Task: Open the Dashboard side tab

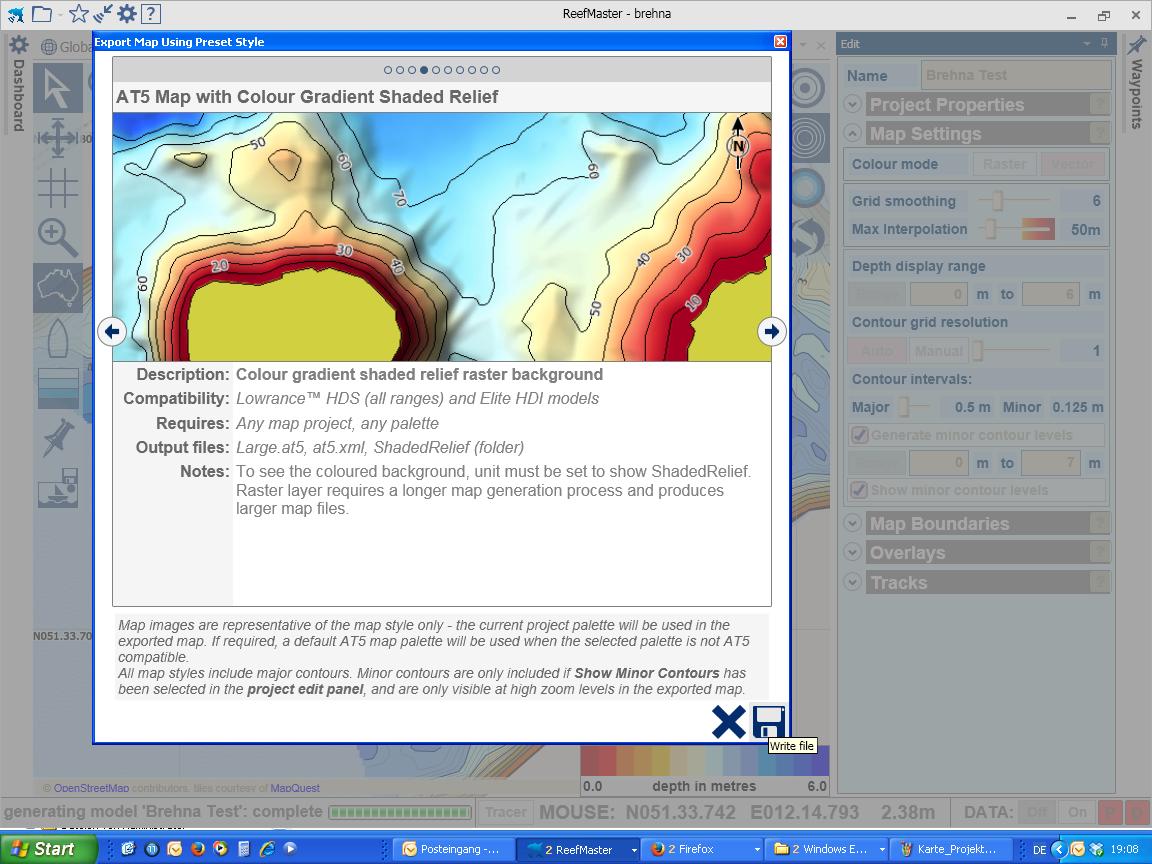Action: point(18,85)
